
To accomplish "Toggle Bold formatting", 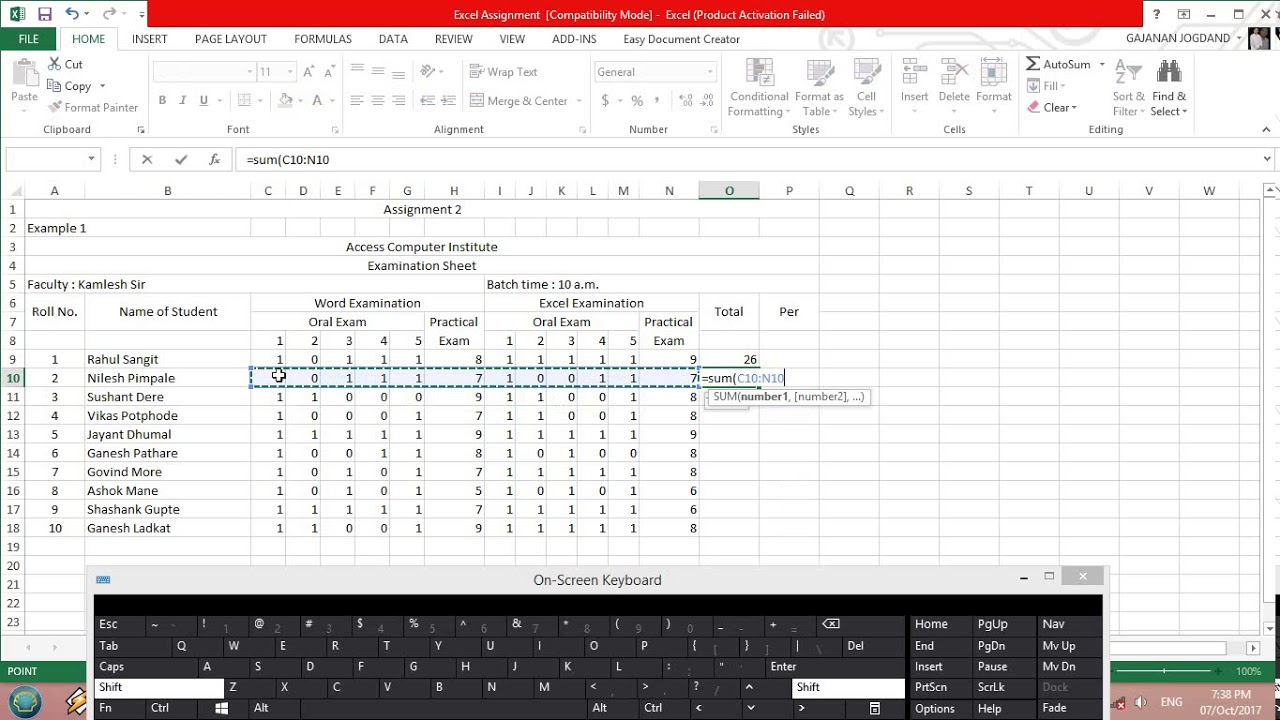I will 162,100.
